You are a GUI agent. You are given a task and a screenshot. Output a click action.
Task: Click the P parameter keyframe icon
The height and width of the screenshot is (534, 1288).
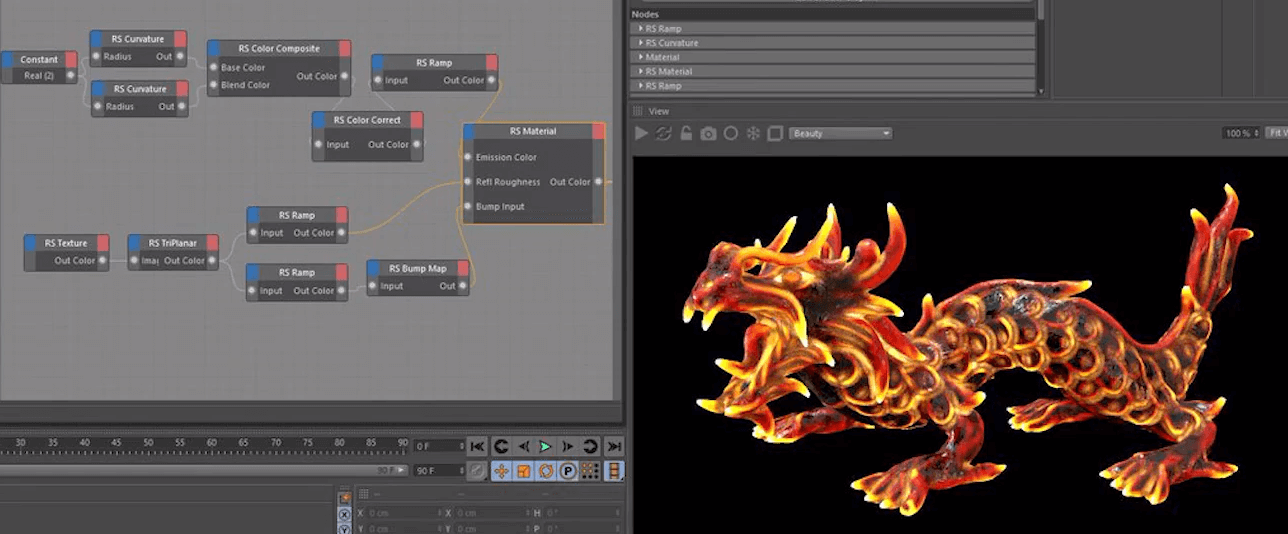568,471
